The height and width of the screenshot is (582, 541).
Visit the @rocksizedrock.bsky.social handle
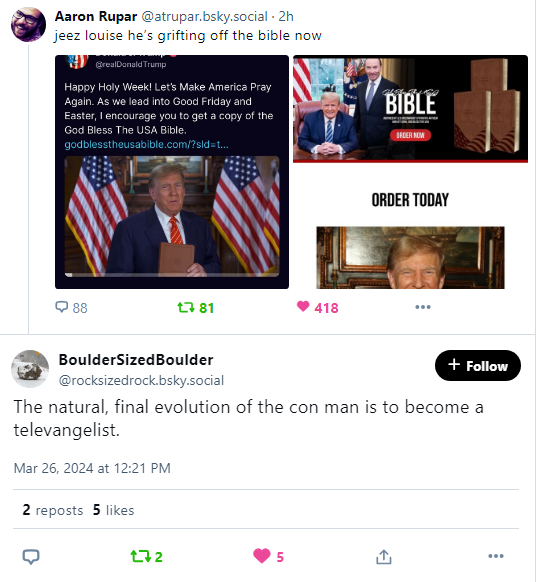point(141,380)
